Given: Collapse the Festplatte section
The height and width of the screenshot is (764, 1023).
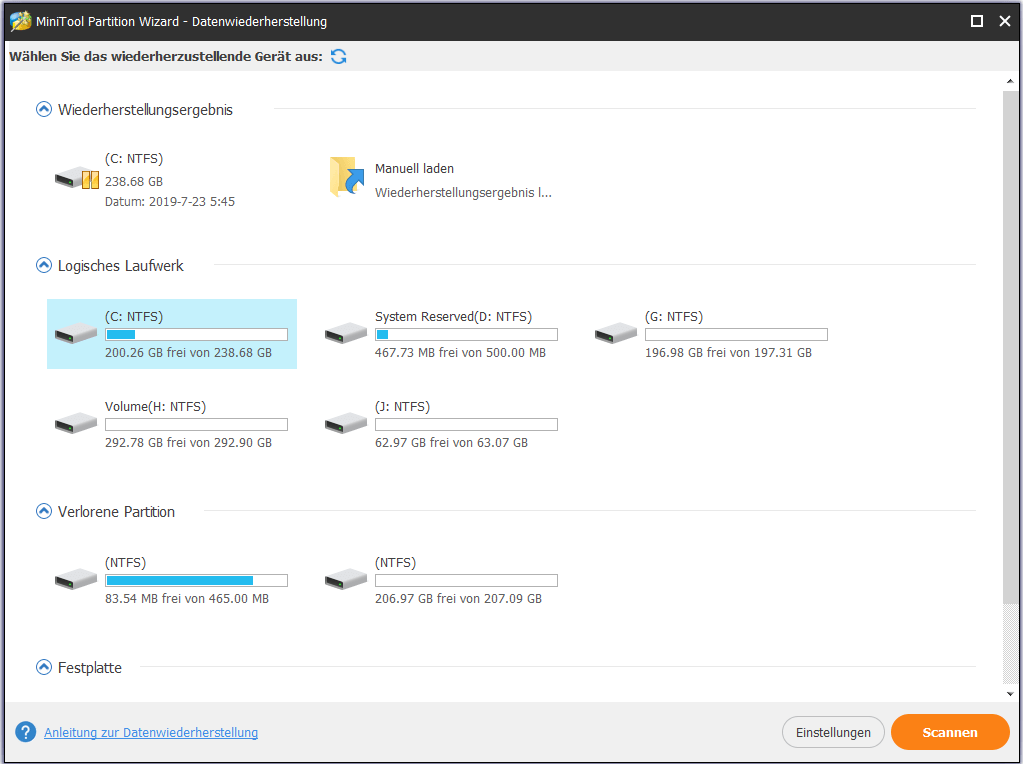Looking at the screenshot, I should click(43, 668).
